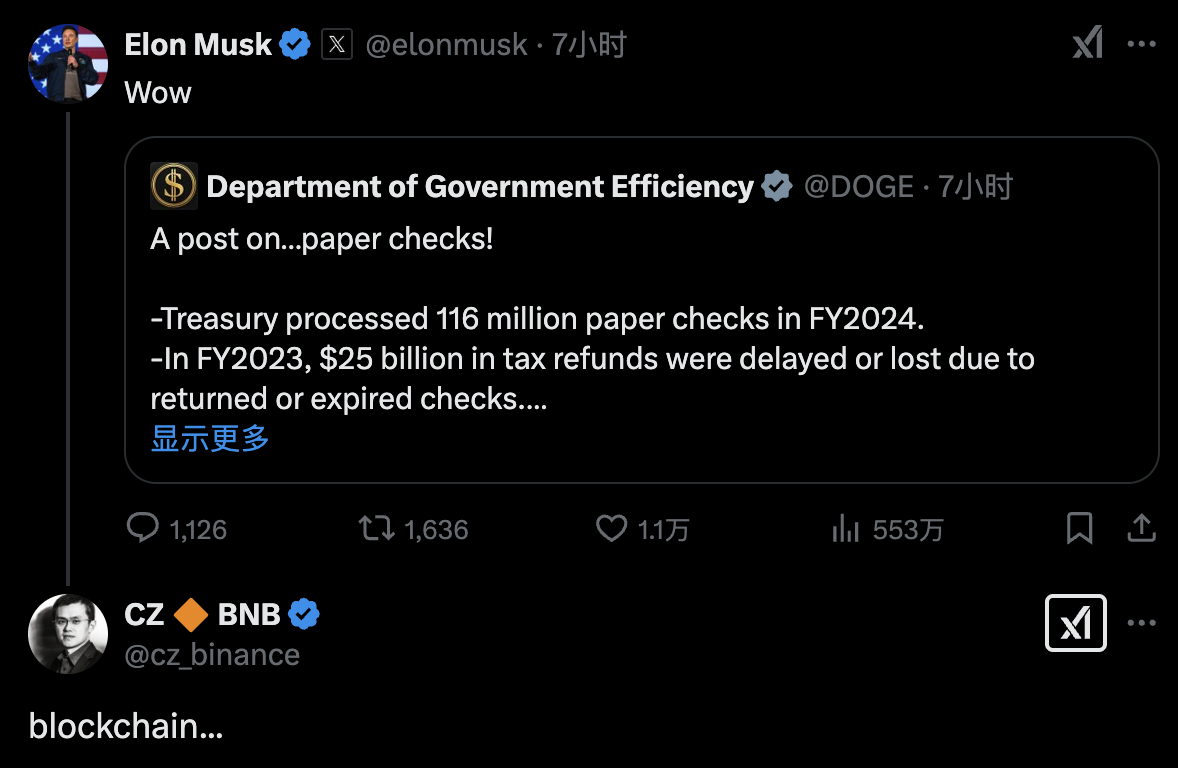Click the highlighted Grok button on CZ's post
Screen dimensions: 1178x768
(x=1076, y=623)
